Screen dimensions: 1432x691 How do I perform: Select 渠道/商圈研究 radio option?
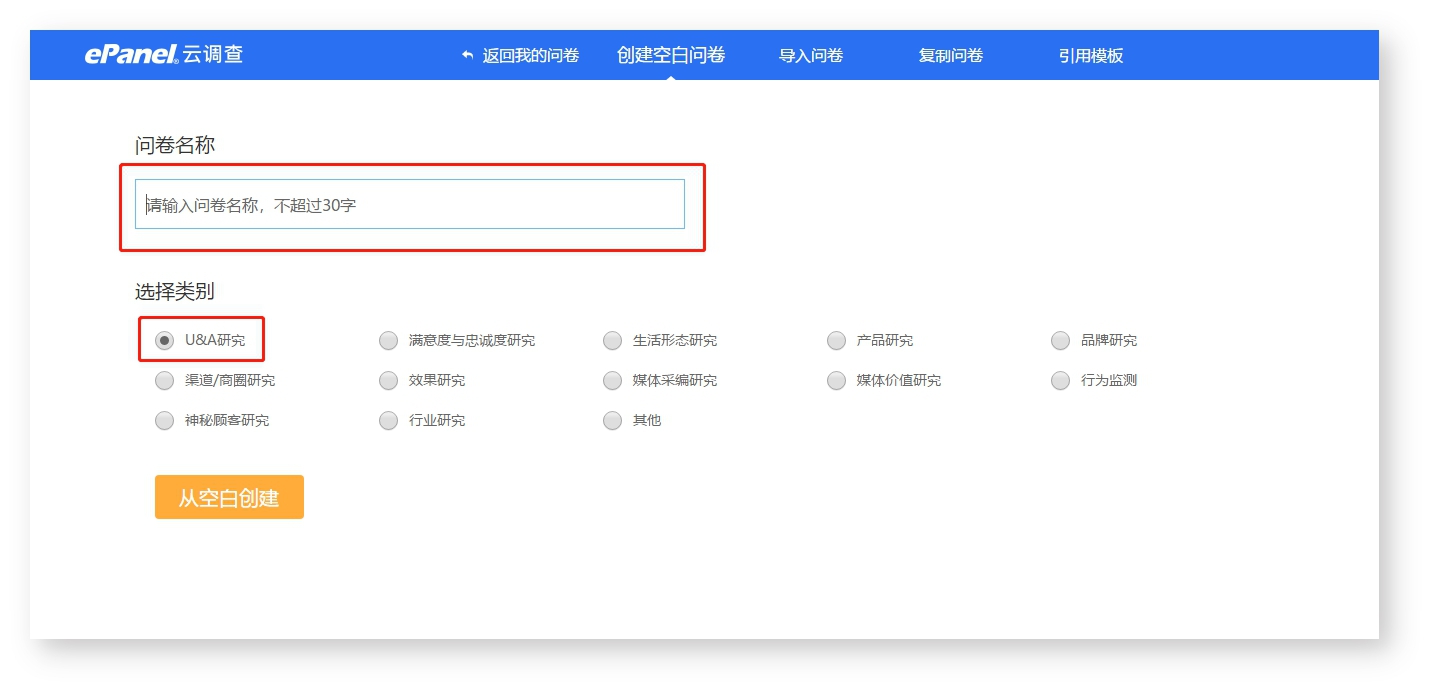point(164,381)
